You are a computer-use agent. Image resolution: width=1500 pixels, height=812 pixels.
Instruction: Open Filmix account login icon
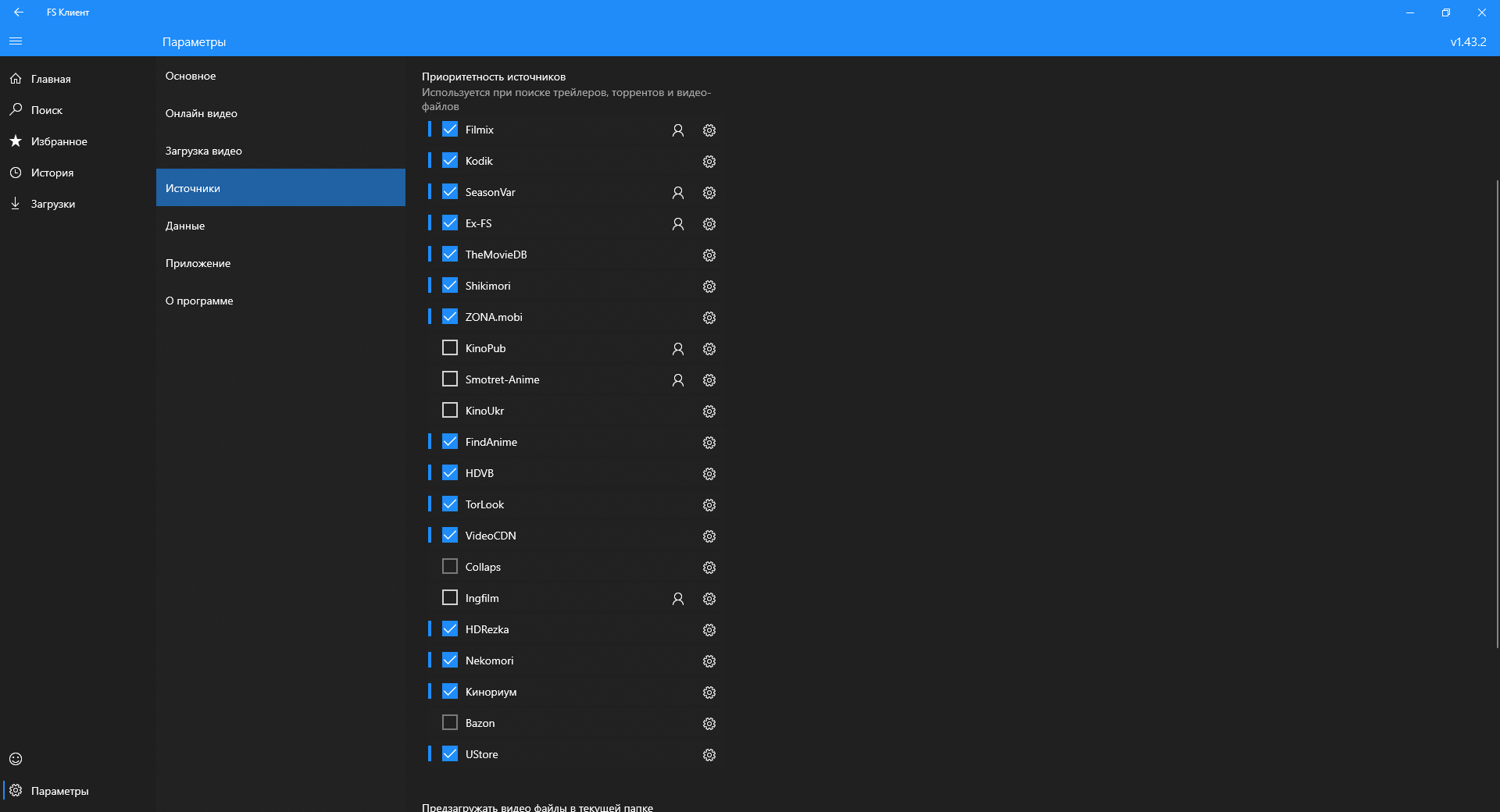pyautogui.click(x=678, y=130)
